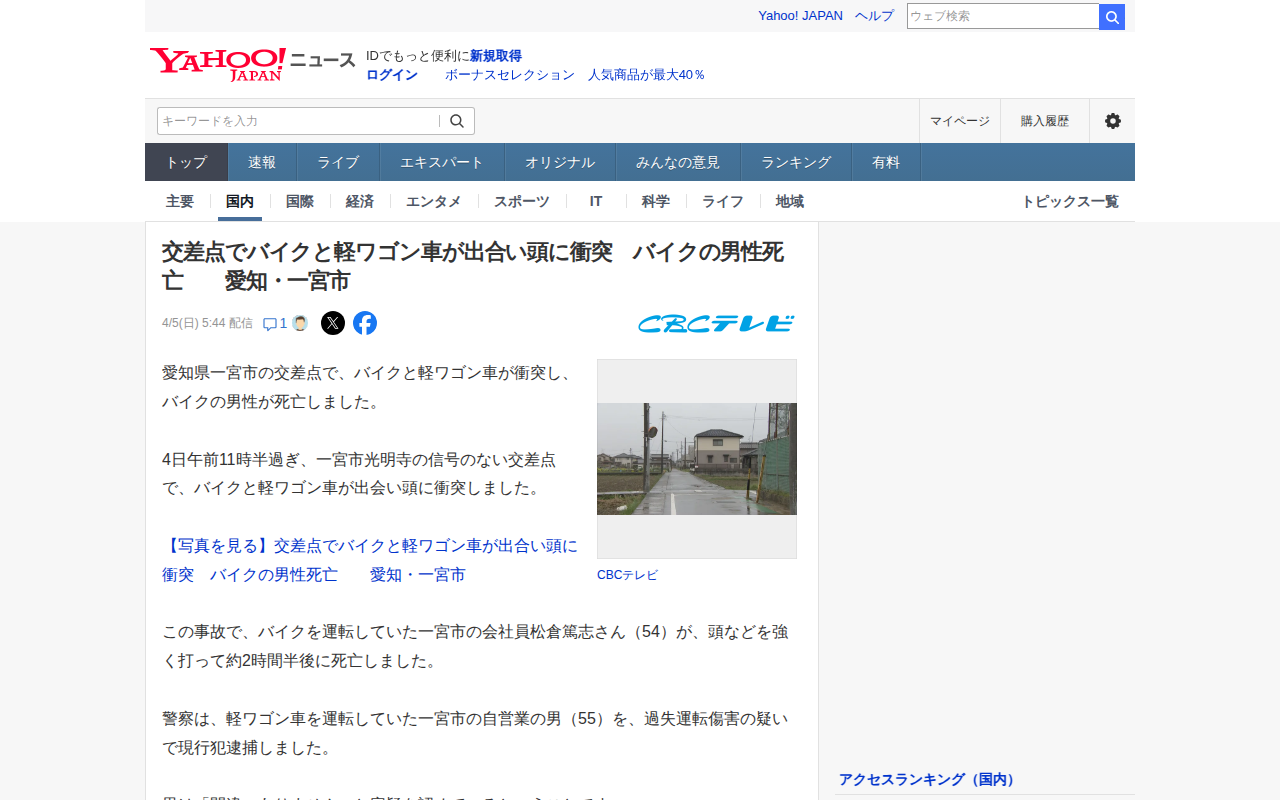This screenshot has height=800, width=1280.
Task: Click the web search magnifier button
Action: [x=1112, y=17]
